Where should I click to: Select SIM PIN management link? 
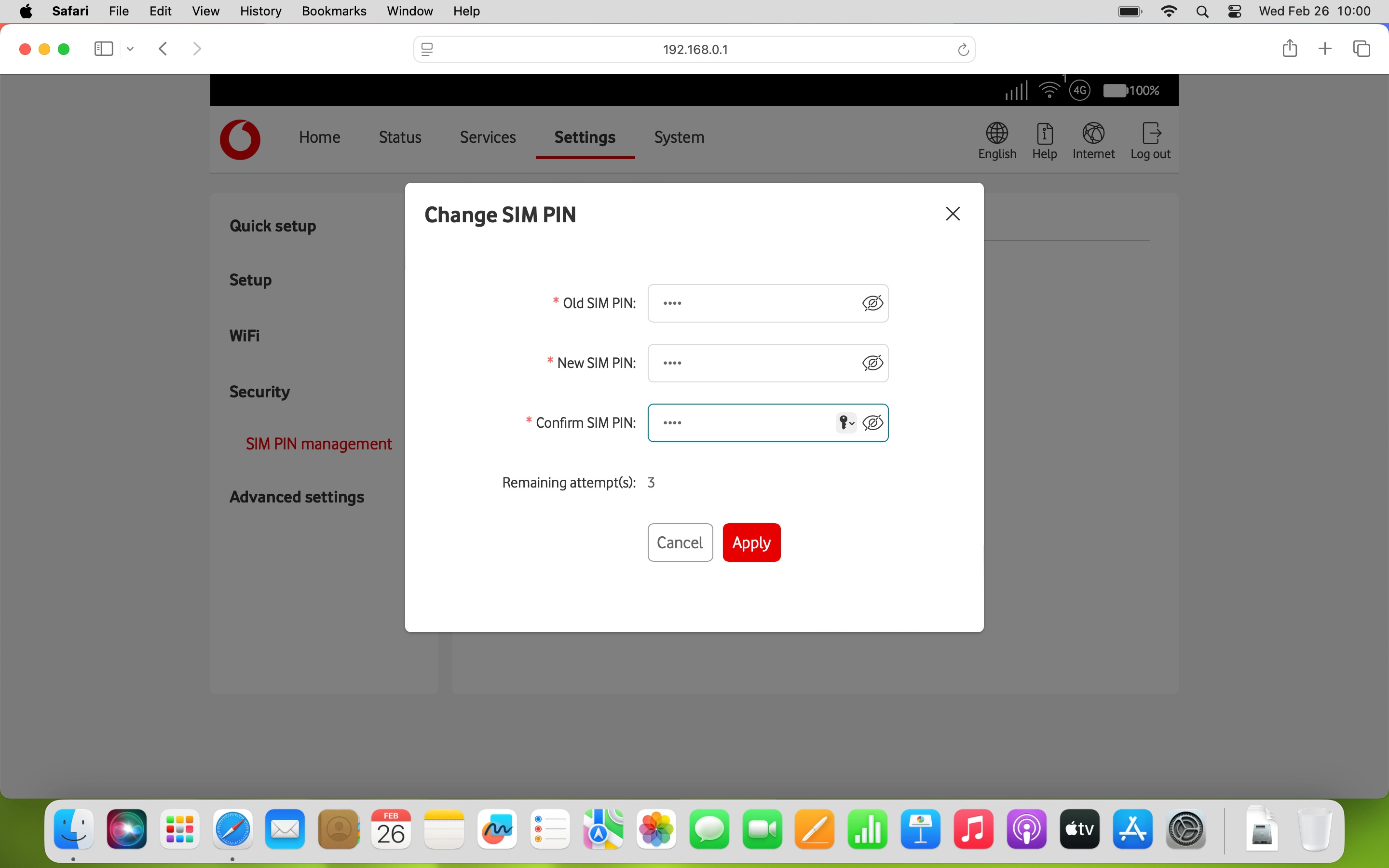click(x=318, y=444)
